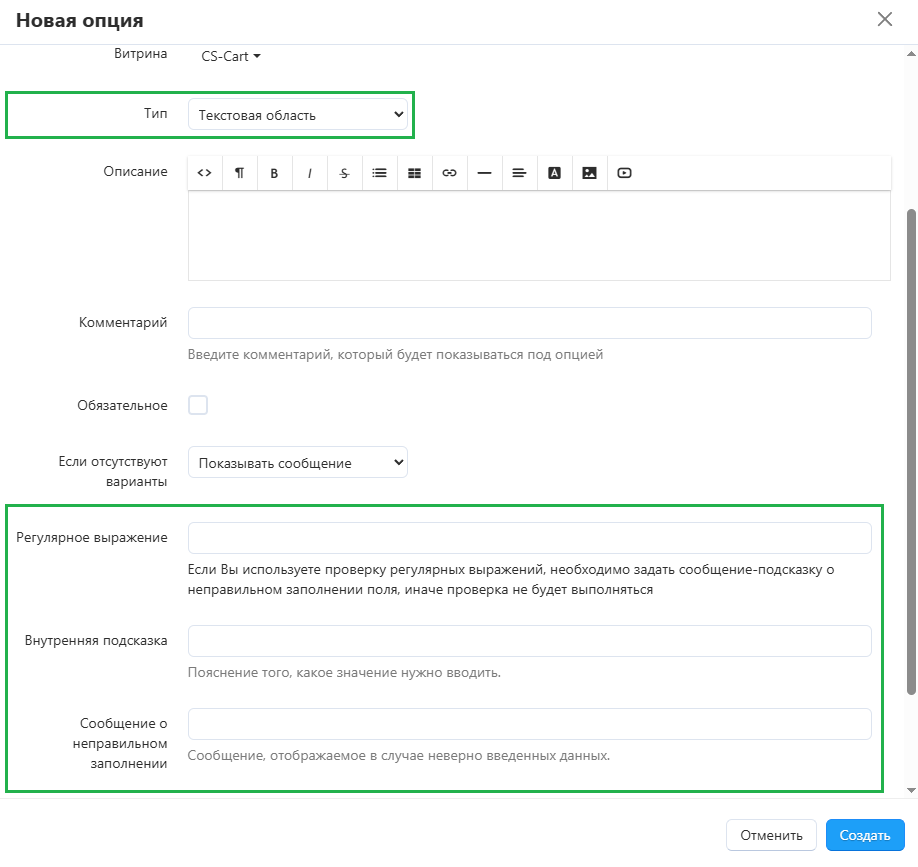
Task: Open the Показывать сообщение dropdown
Action: (298, 463)
